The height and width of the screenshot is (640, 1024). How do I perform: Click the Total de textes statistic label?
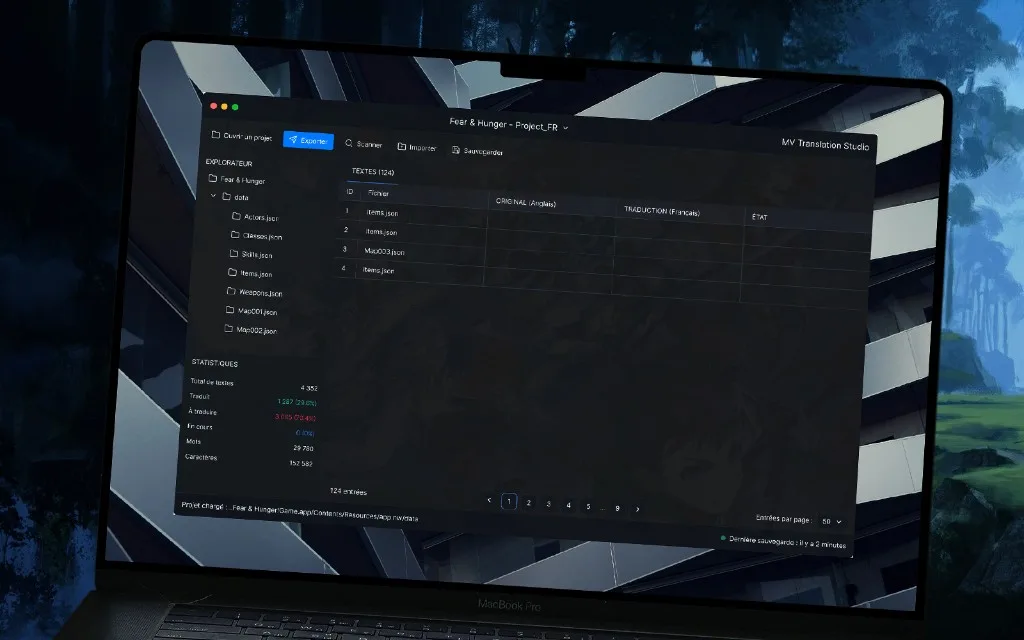(x=212, y=382)
